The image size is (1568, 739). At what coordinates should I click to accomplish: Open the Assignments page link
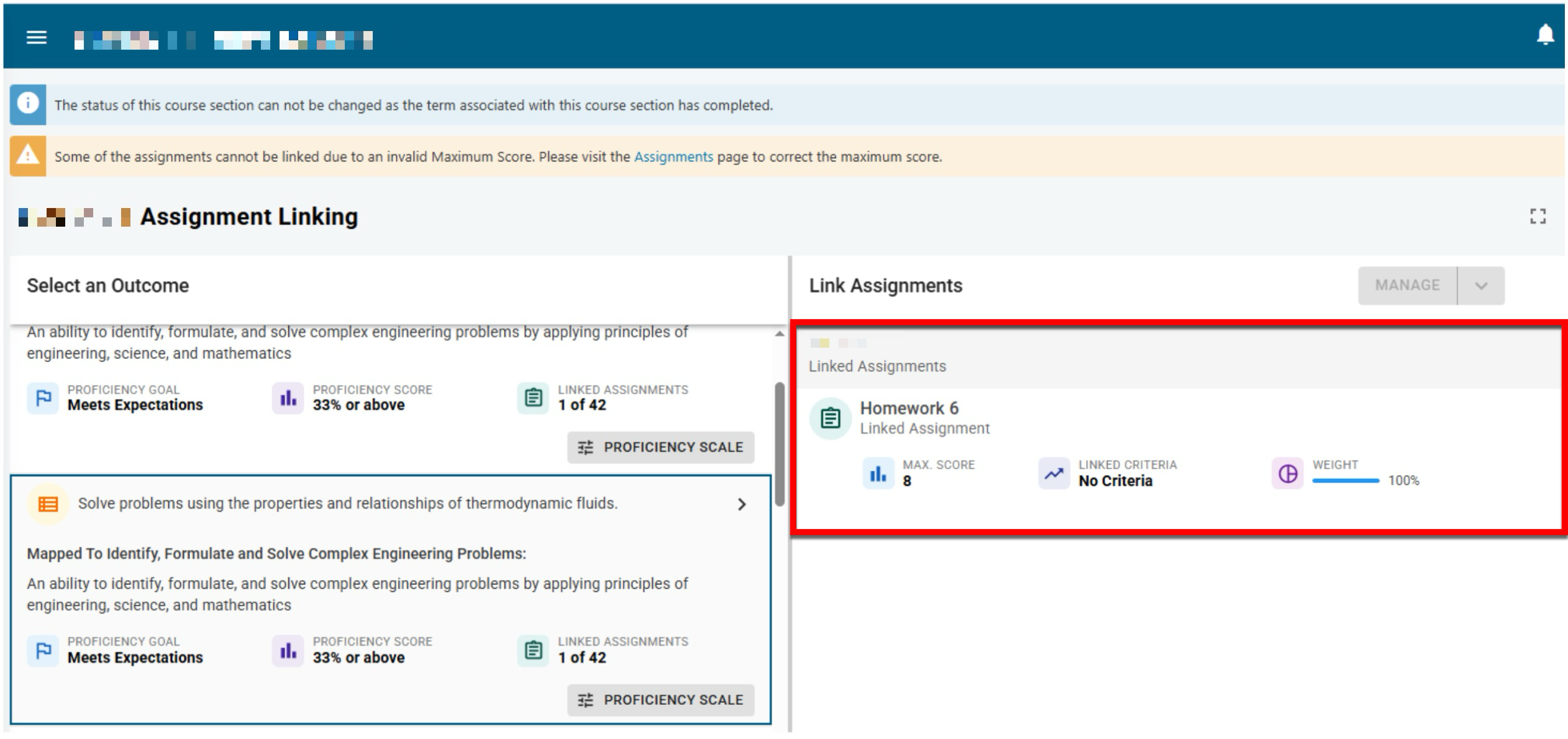click(x=673, y=156)
